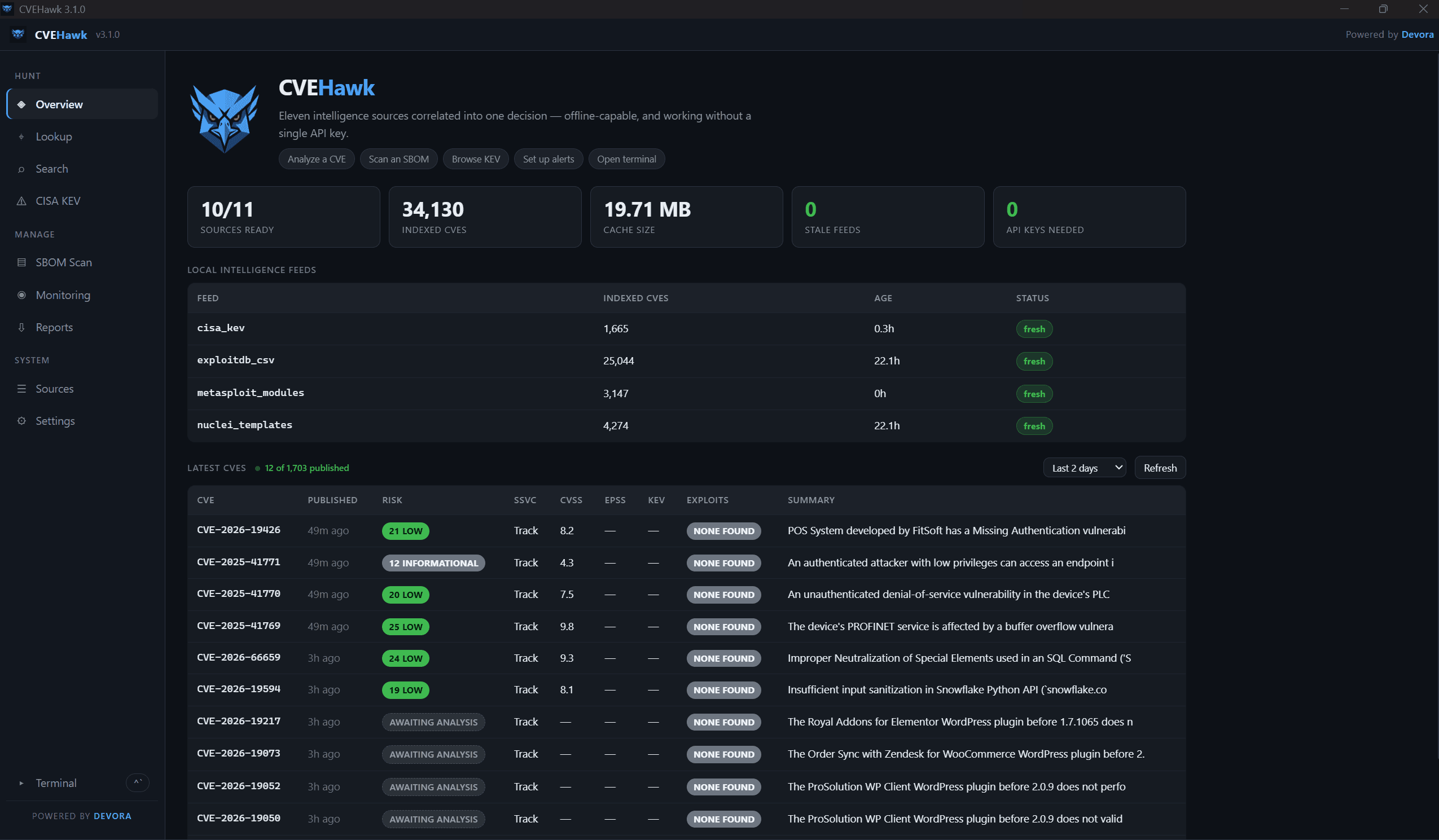Expand the Terminal panel with caret button
Image resolution: width=1439 pixels, height=840 pixels.
(x=138, y=782)
